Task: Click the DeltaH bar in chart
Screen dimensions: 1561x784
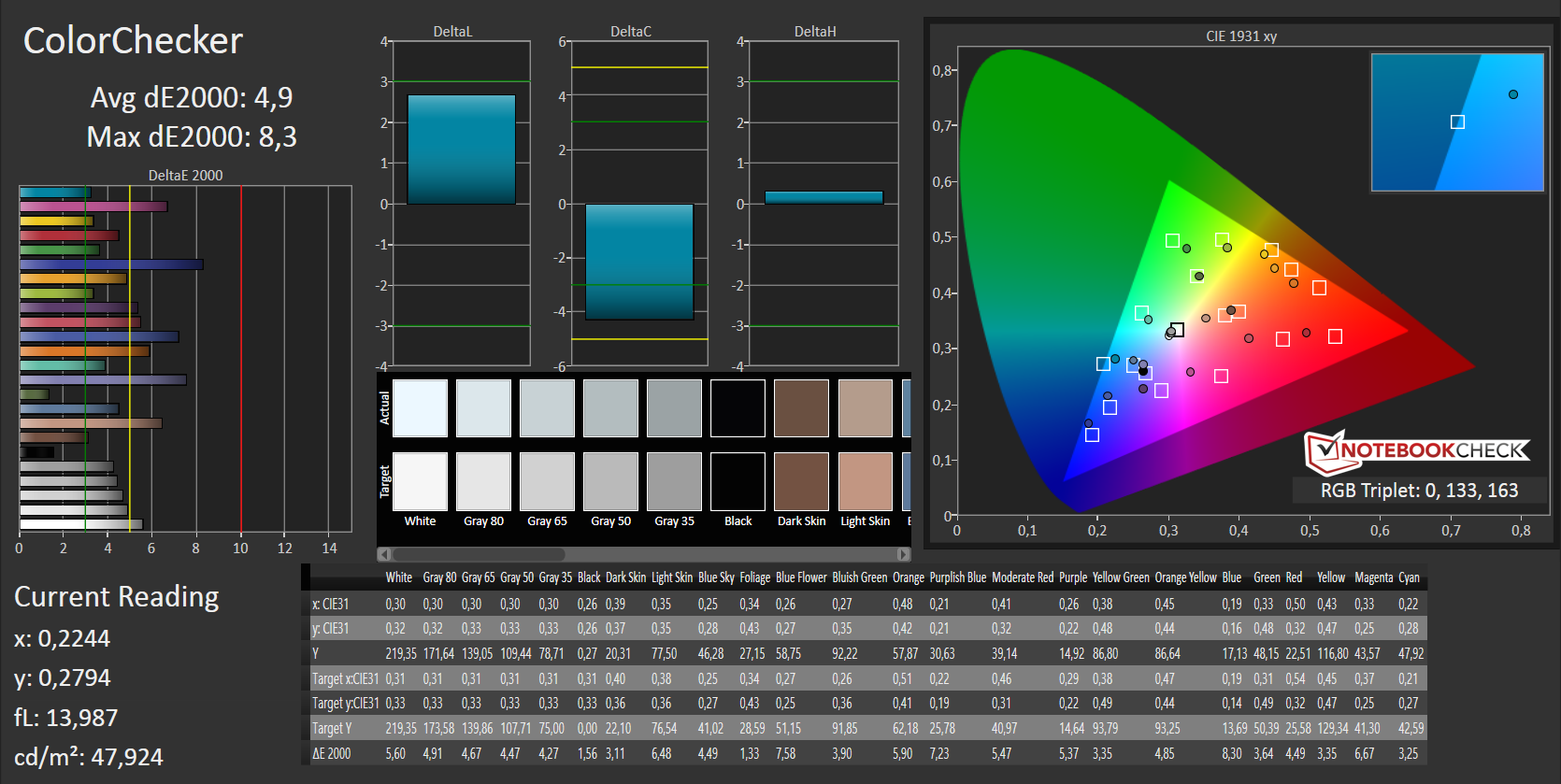Action: tap(823, 197)
